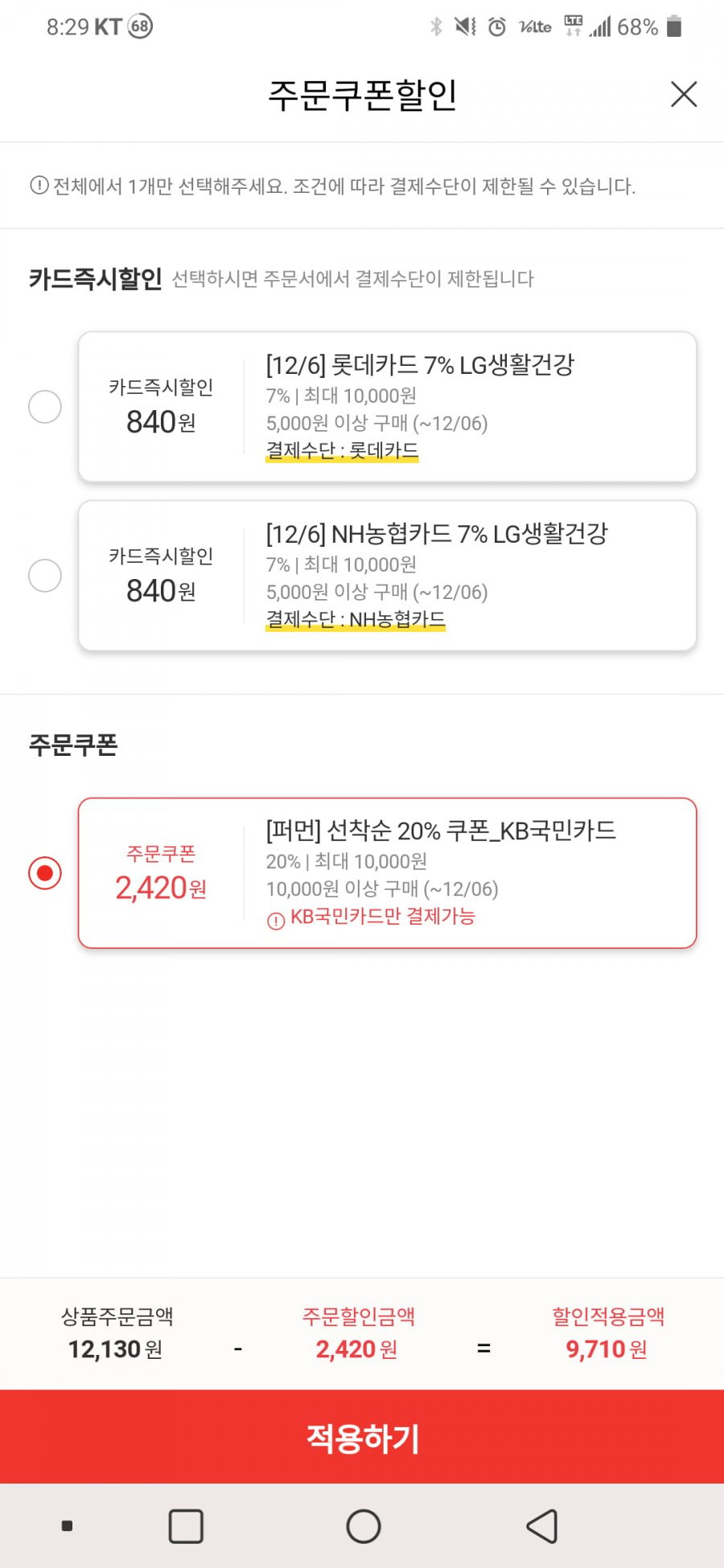Tap the Android home circle icon
Viewport: 724px width, 1568px height.
(364, 1526)
